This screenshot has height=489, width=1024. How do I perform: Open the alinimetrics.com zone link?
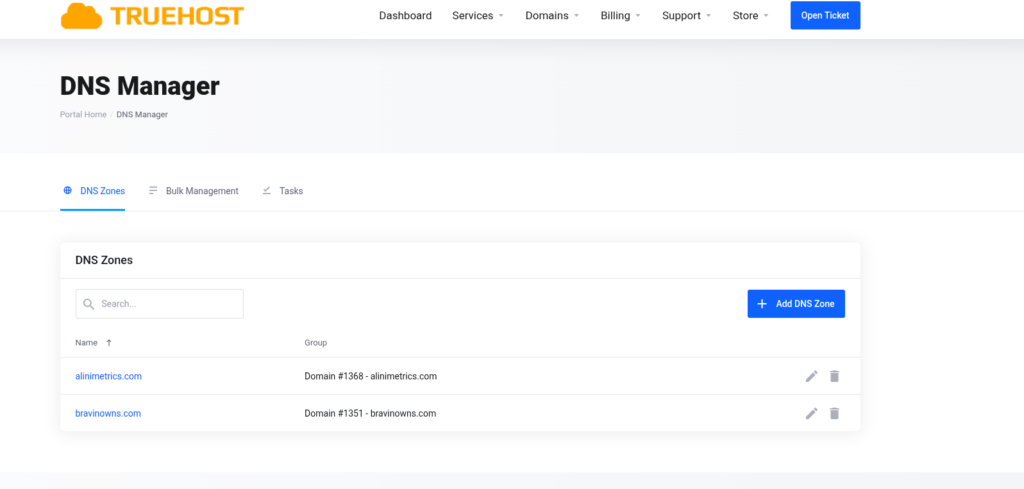coord(108,376)
